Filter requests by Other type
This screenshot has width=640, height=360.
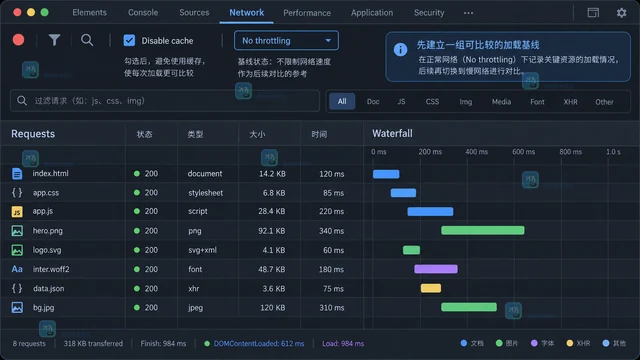604,102
